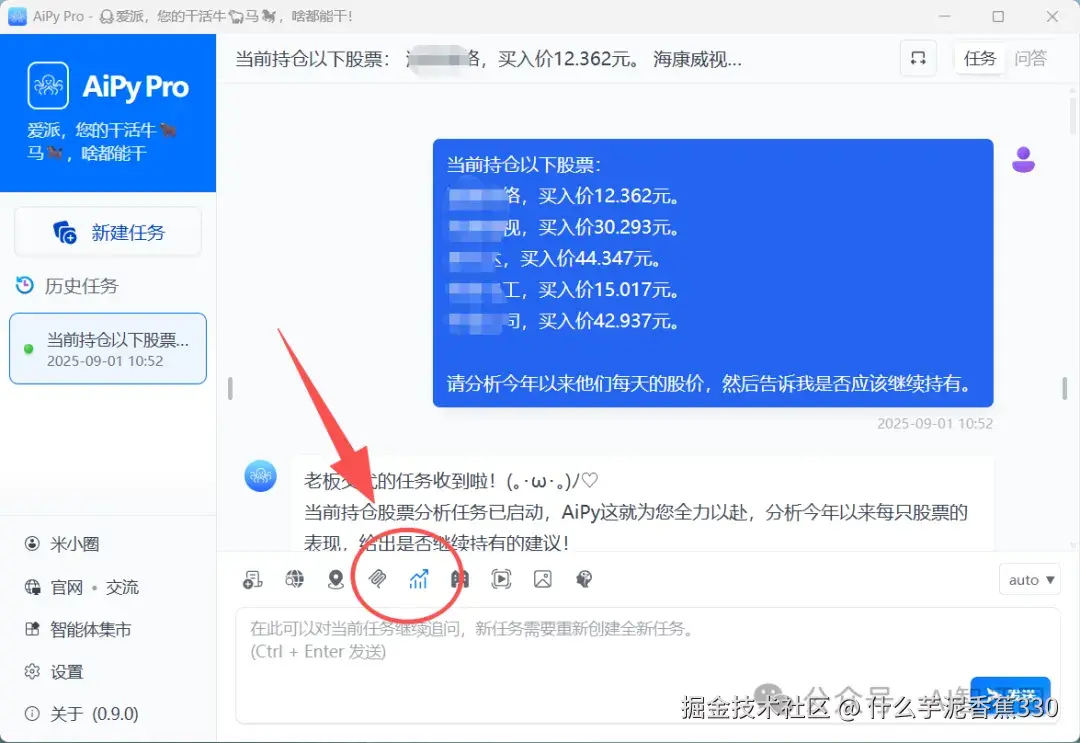The width and height of the screenshot is (1080, 743).
Task: Click the image tool icon
Action: coord(542,579)
